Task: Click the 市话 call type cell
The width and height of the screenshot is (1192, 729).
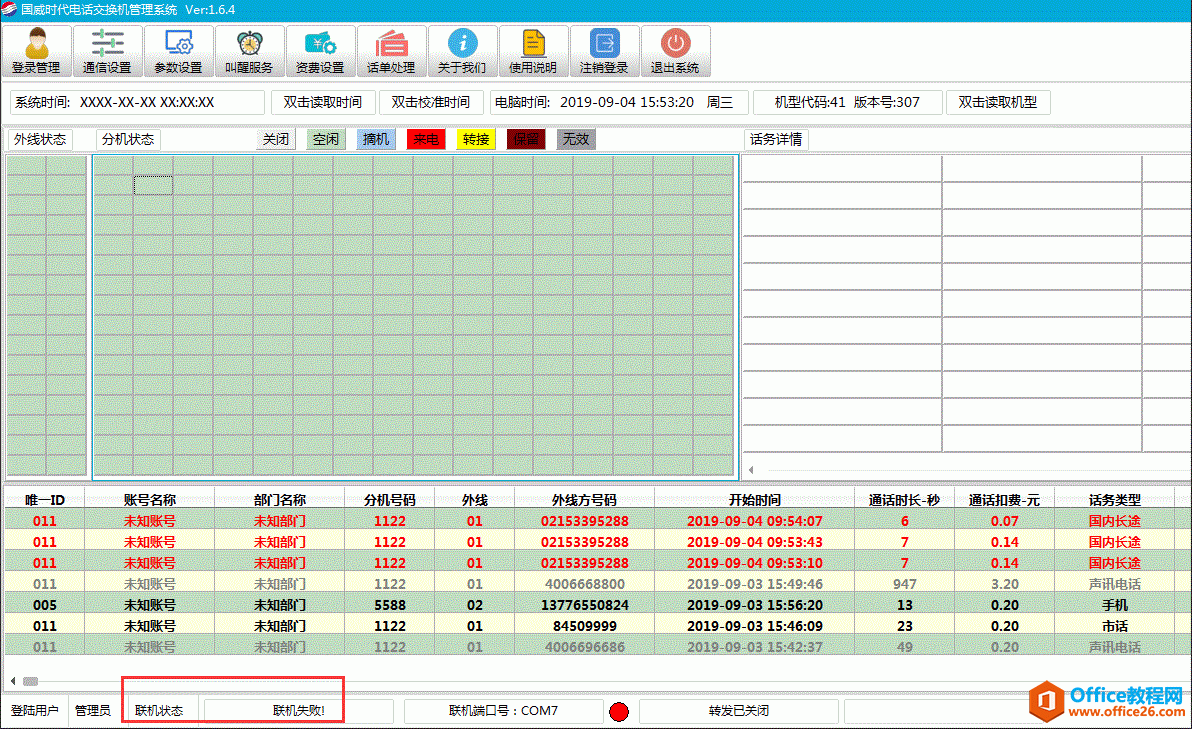Action: (x=1114, y=626)
